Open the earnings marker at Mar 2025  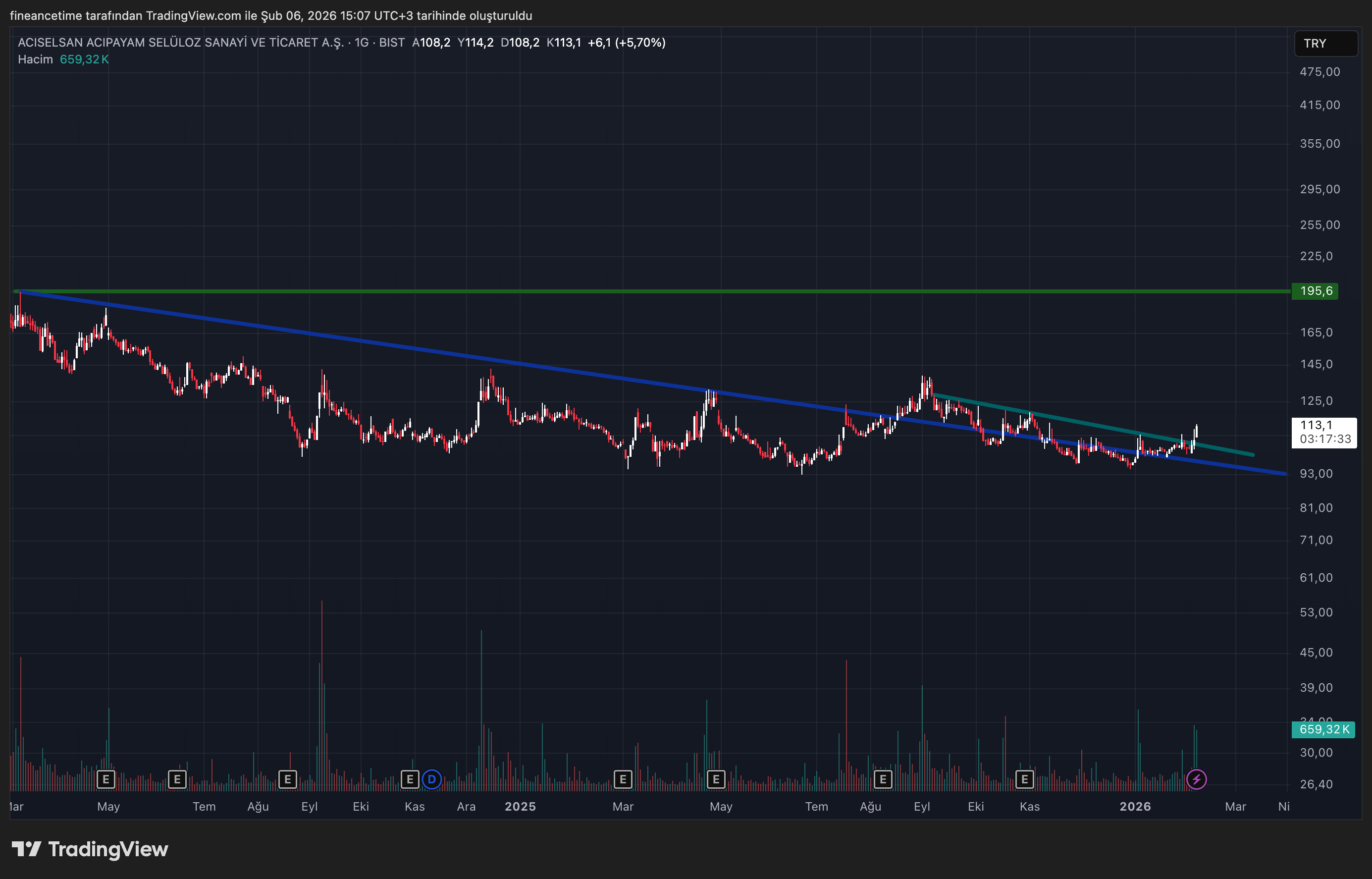pyautogui.click(x=623, y=779)
